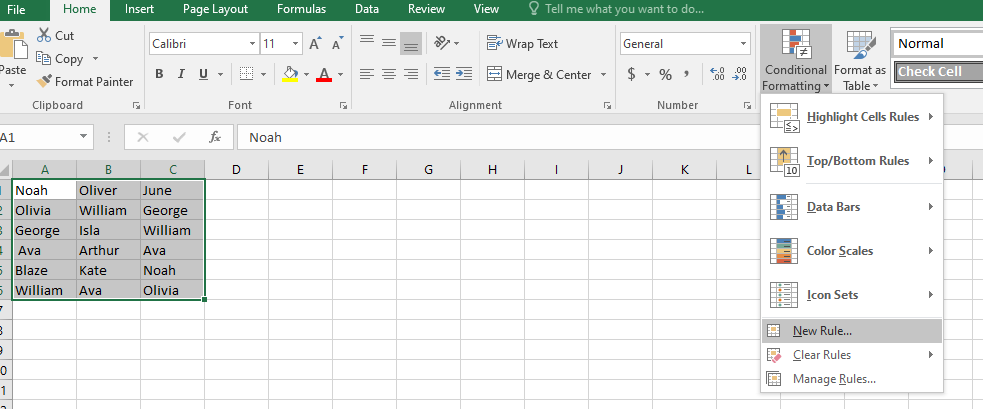
Task: Open the Format as Table gallery
Action: tap(860, 60)
